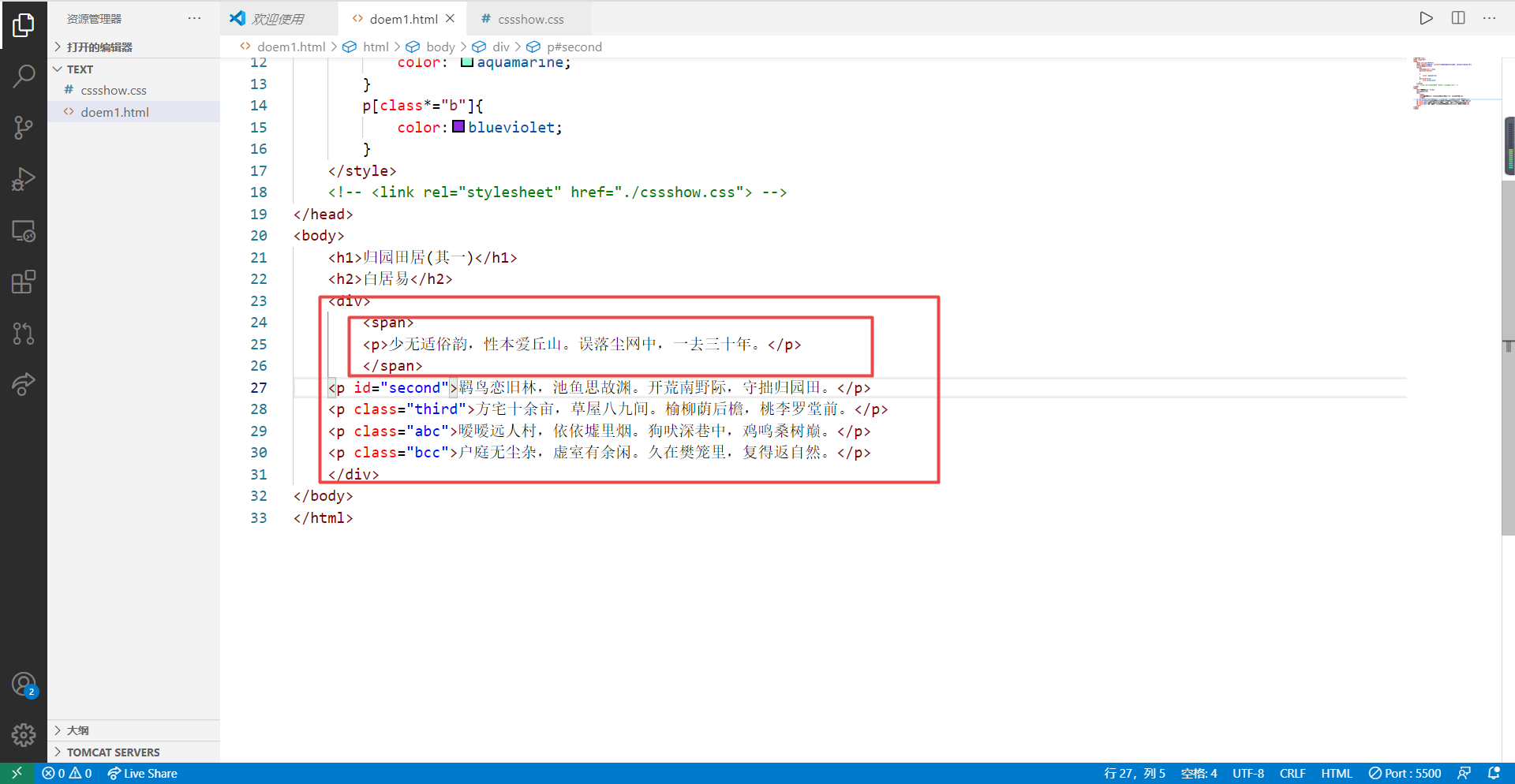
Task: Click the remote window indicator in status bar
Action: (17, 774)
